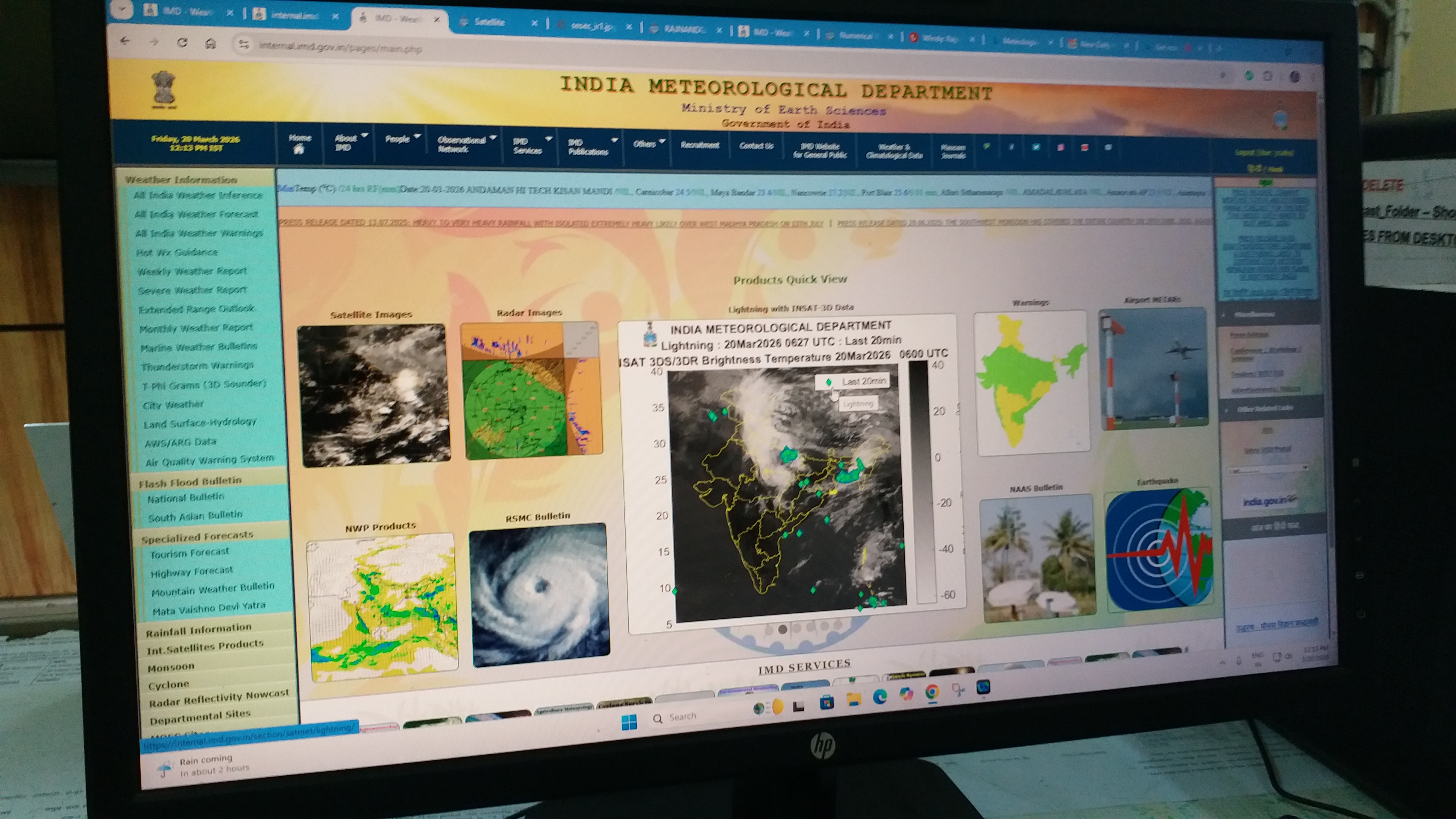
Task: Launch Microsoft Edge from the taskbar
Action: pyautogui.click(x=880, y=697)
